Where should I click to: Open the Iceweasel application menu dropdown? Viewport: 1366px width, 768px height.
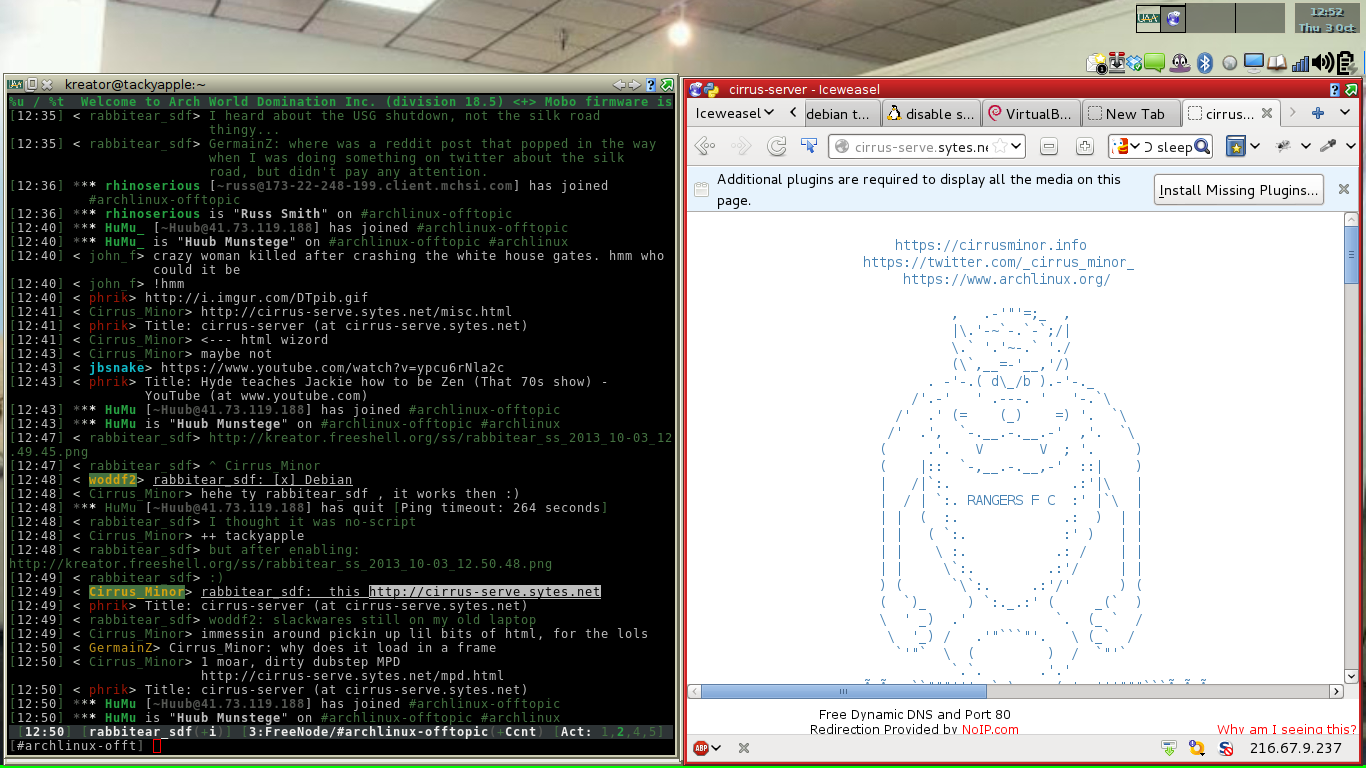coord(735,113)
